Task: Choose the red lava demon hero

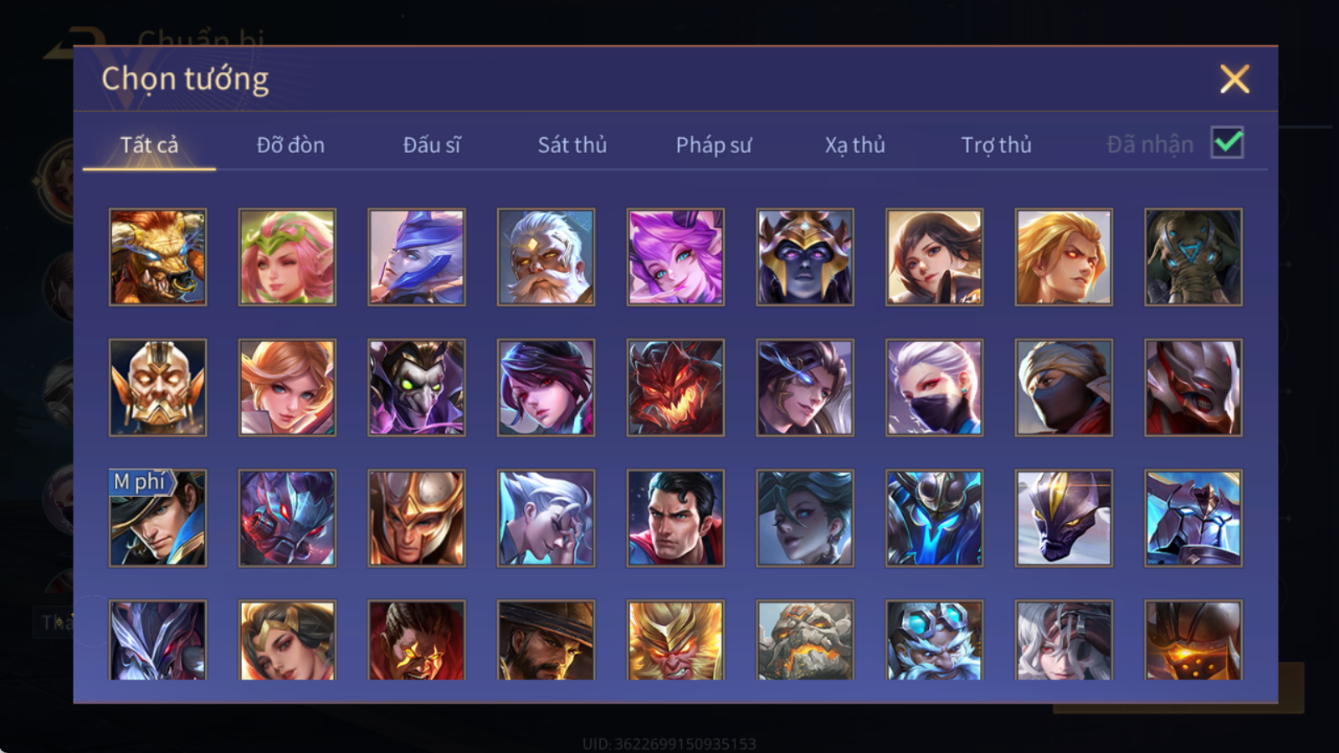Action: (675, 388)
